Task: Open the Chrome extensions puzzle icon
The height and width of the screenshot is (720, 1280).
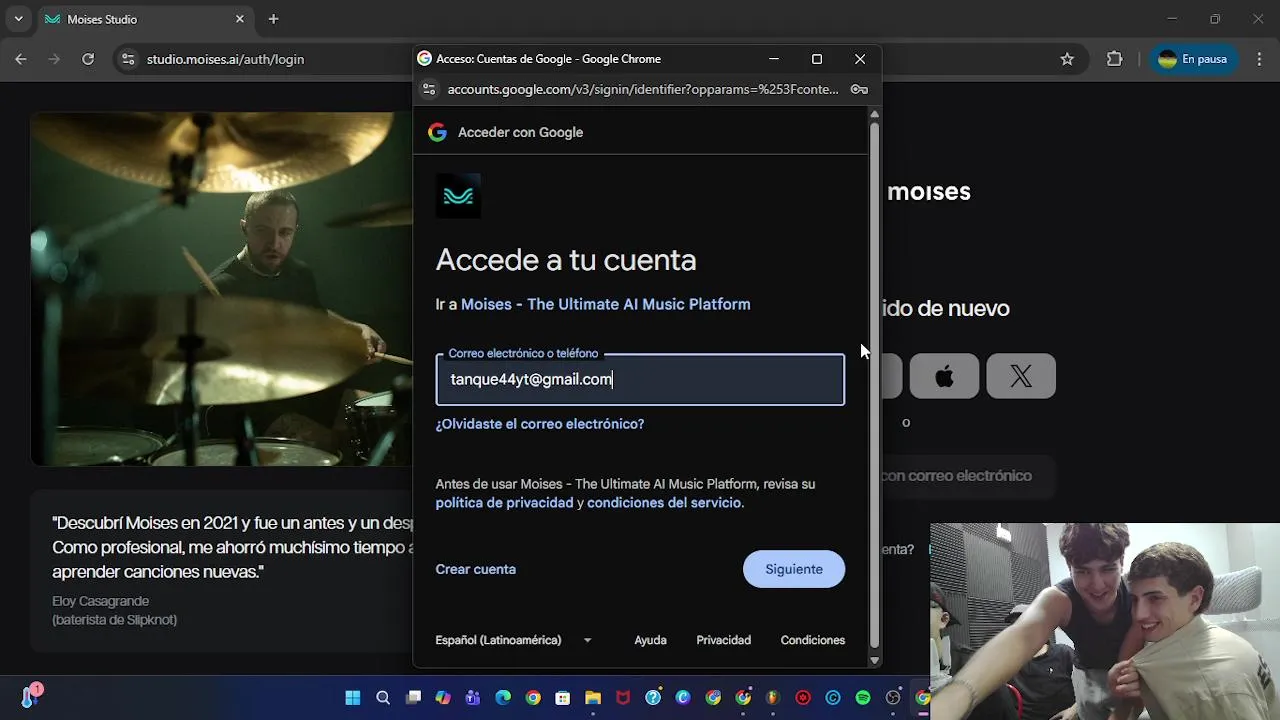Action: (1115, 59)
